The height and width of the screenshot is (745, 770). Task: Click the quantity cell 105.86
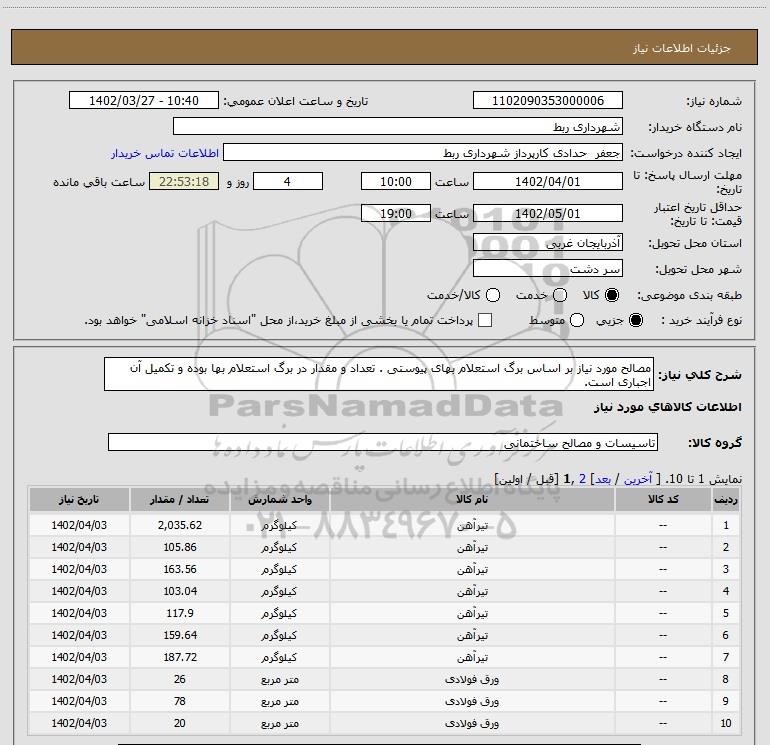(180, 547)
